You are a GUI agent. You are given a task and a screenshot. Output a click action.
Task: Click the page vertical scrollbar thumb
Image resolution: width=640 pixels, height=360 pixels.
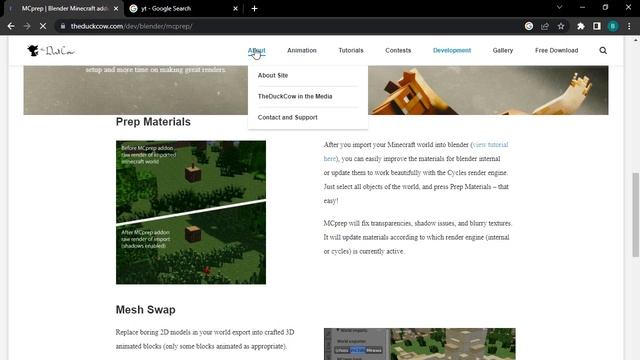pyautogui.click(x=636, y=215)
